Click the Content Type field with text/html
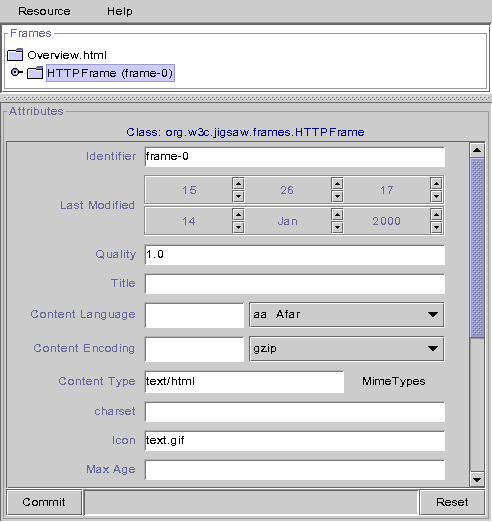This screenshot has width=492, height=522. pos(244,382)
